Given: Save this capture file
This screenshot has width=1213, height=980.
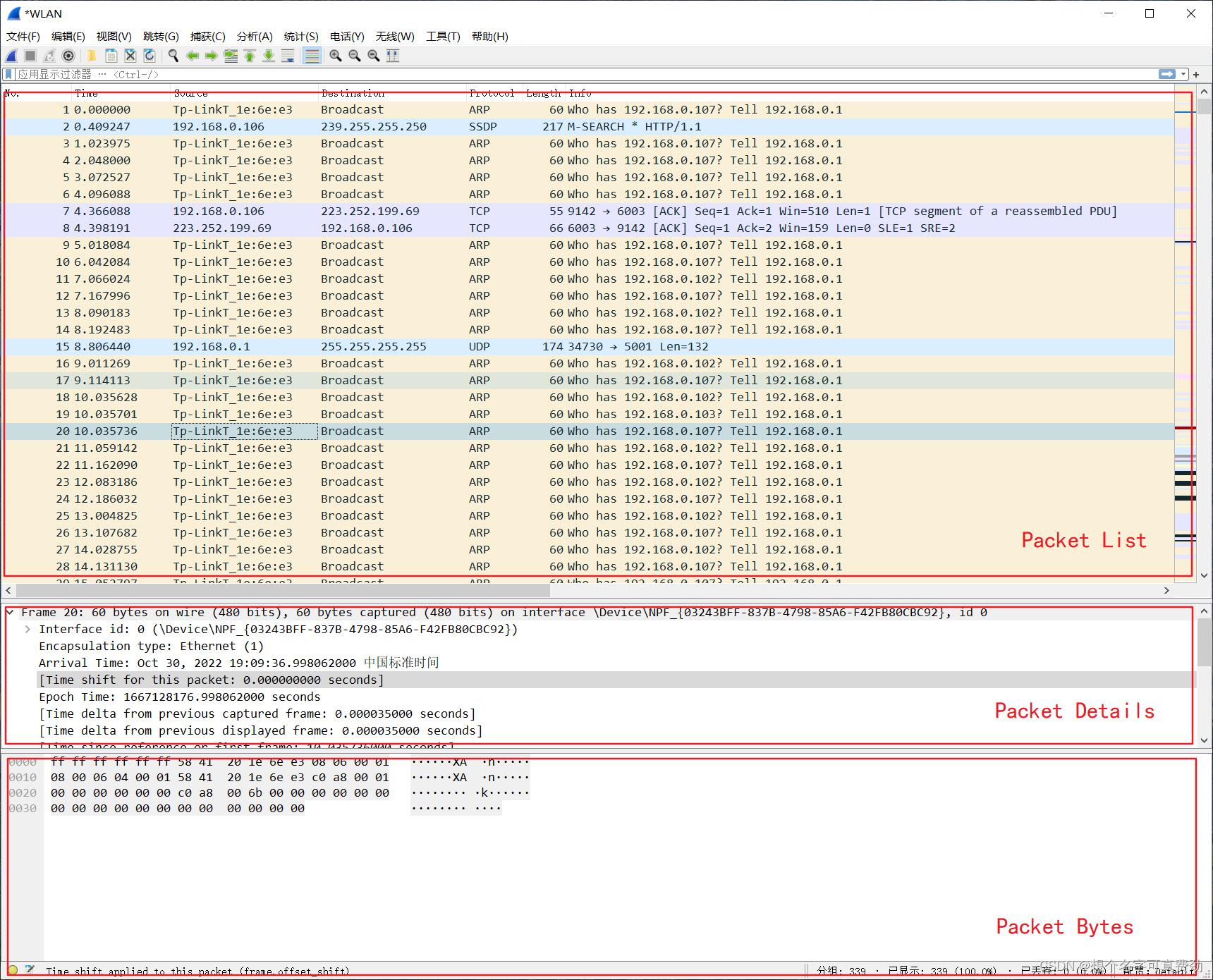Looking at the screenshot, I should click(111, 56).
